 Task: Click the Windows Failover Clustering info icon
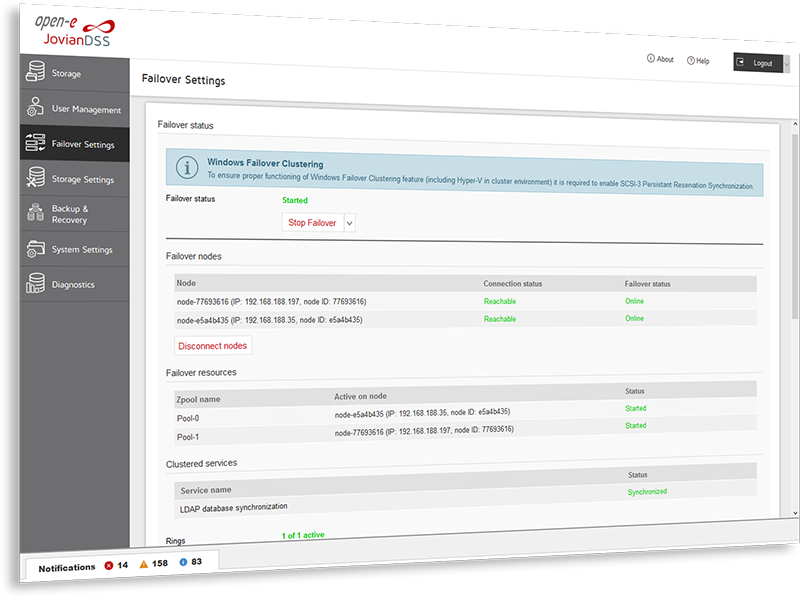186,166
